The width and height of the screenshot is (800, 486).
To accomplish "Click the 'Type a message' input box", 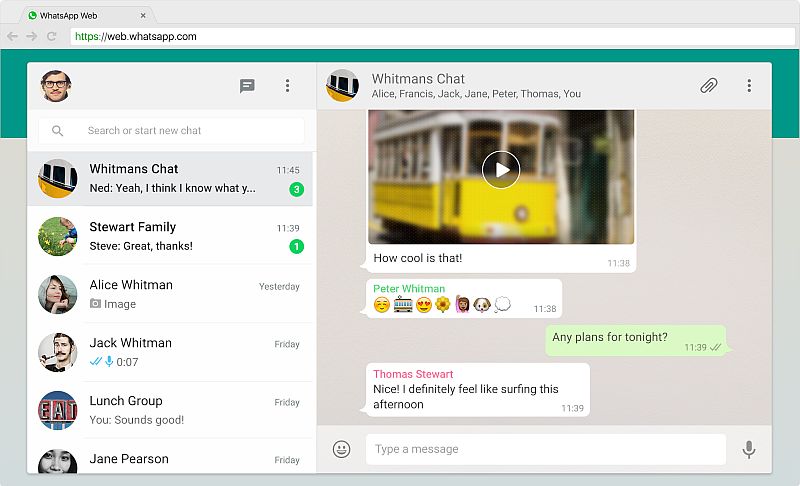I will click(545, 450).
